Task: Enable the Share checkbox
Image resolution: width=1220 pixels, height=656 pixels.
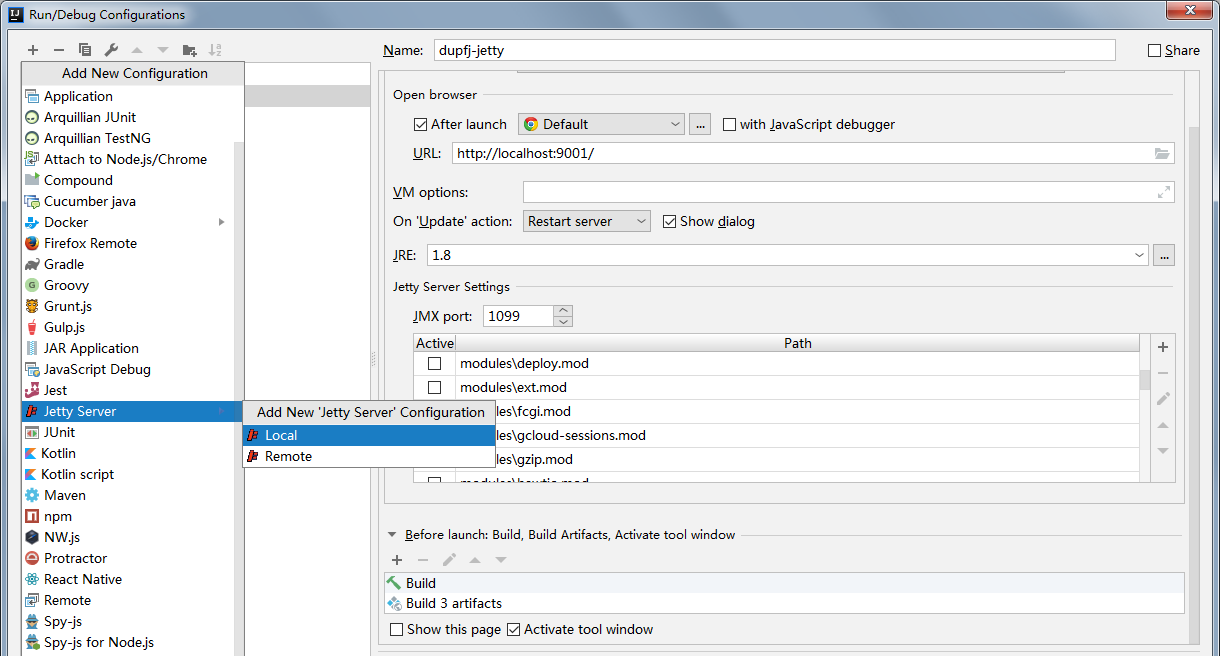Action: [x=1155, y=50]
